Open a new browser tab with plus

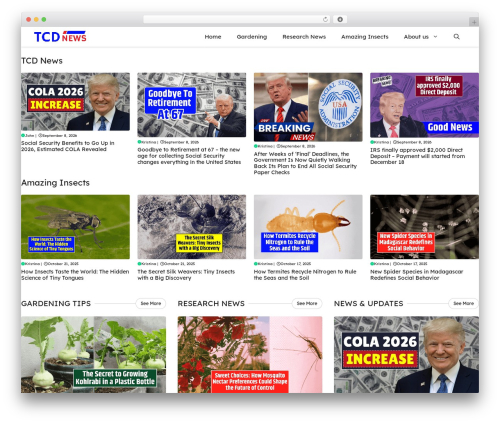pos(474,22)
